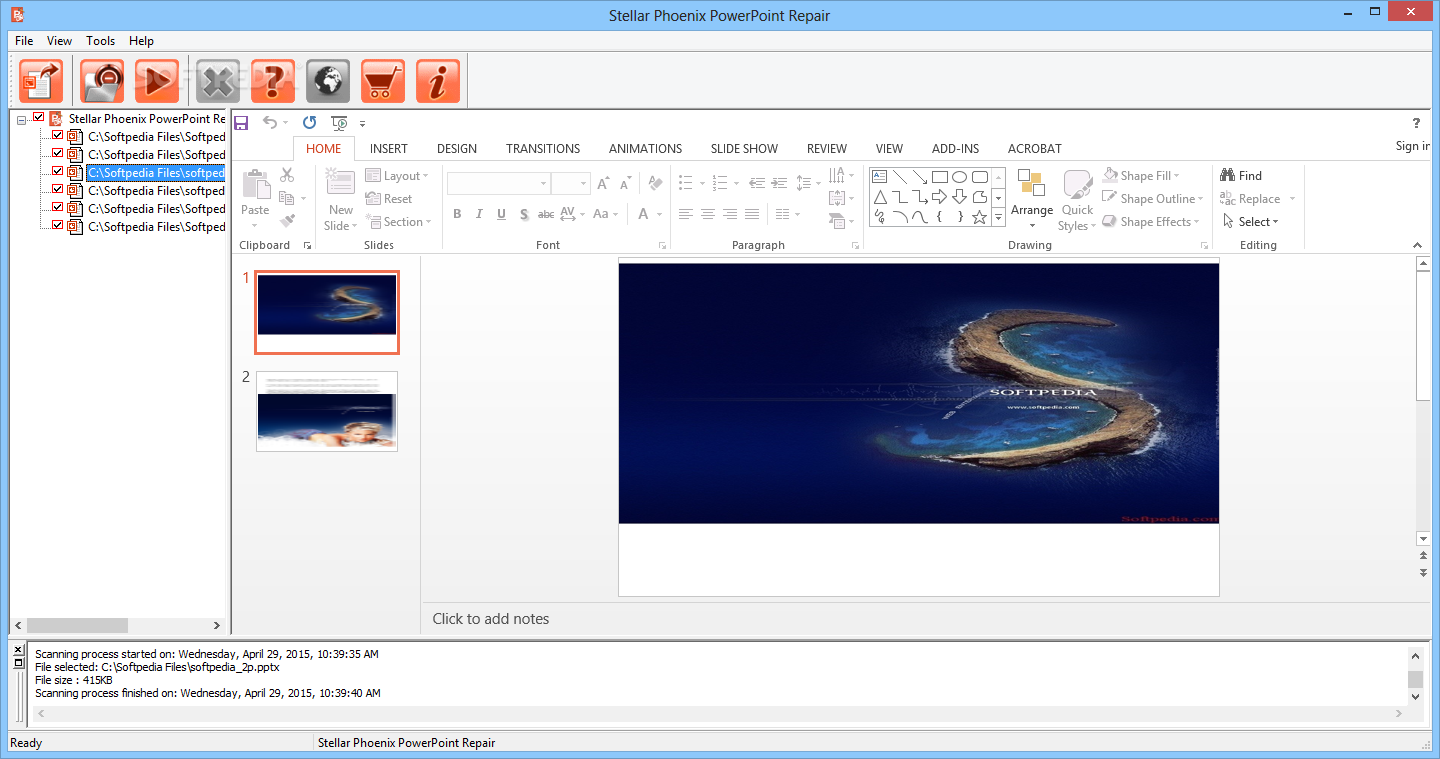Select the Isosceles Triangle shape
This screenshot has width=1440, height=759.
(880, 196)
